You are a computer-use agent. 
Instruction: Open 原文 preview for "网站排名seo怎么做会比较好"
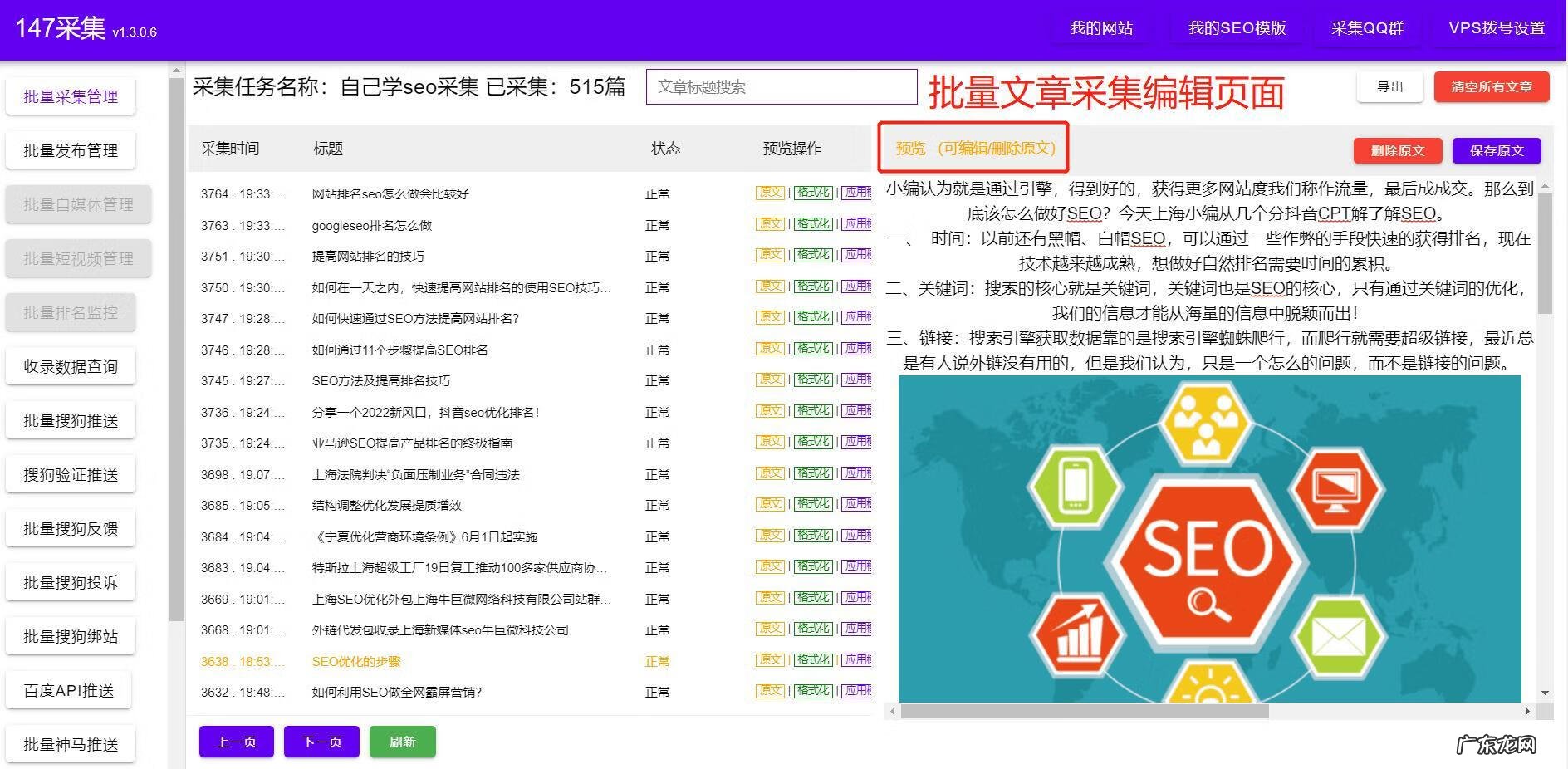point(770,193)
